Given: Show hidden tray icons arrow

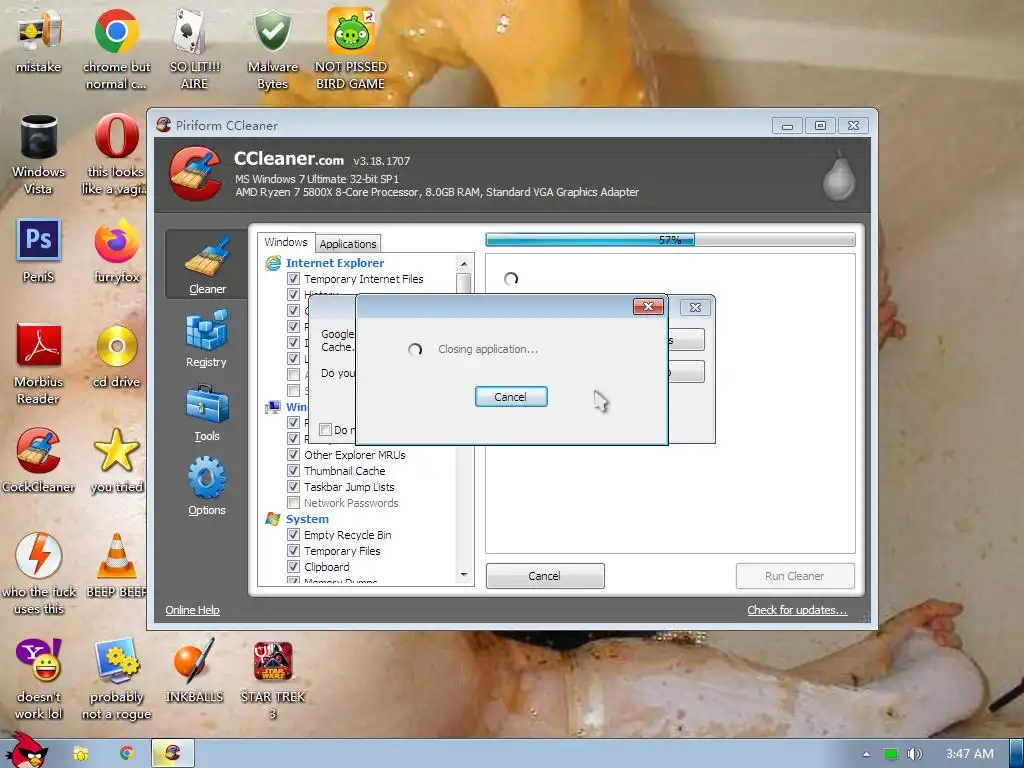Looking at the screenshot, I should 866,754.
